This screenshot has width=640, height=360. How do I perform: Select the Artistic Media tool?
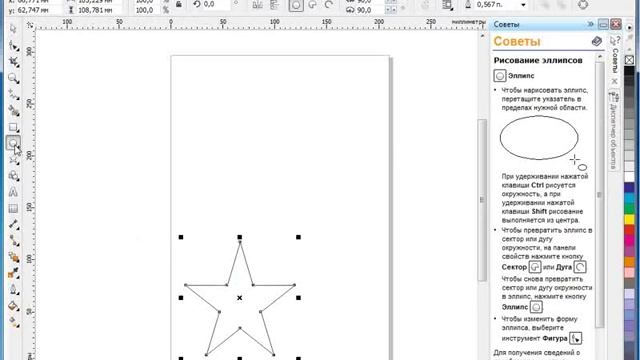(13, 111)
